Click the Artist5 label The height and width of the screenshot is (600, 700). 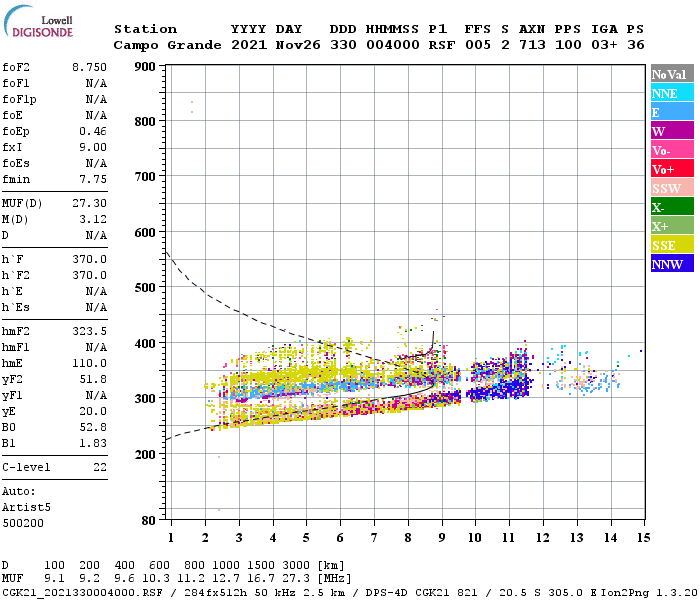coord(26,508)
